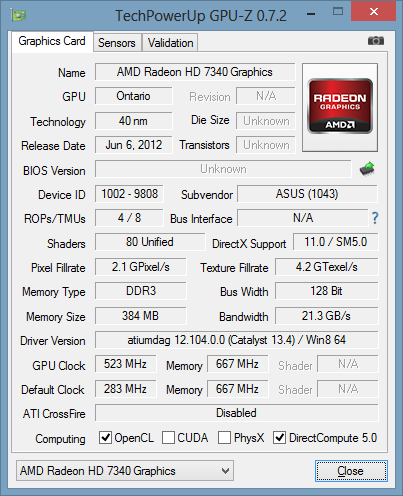
Task: Click the Revision N/A field
Action: [266, 96]
